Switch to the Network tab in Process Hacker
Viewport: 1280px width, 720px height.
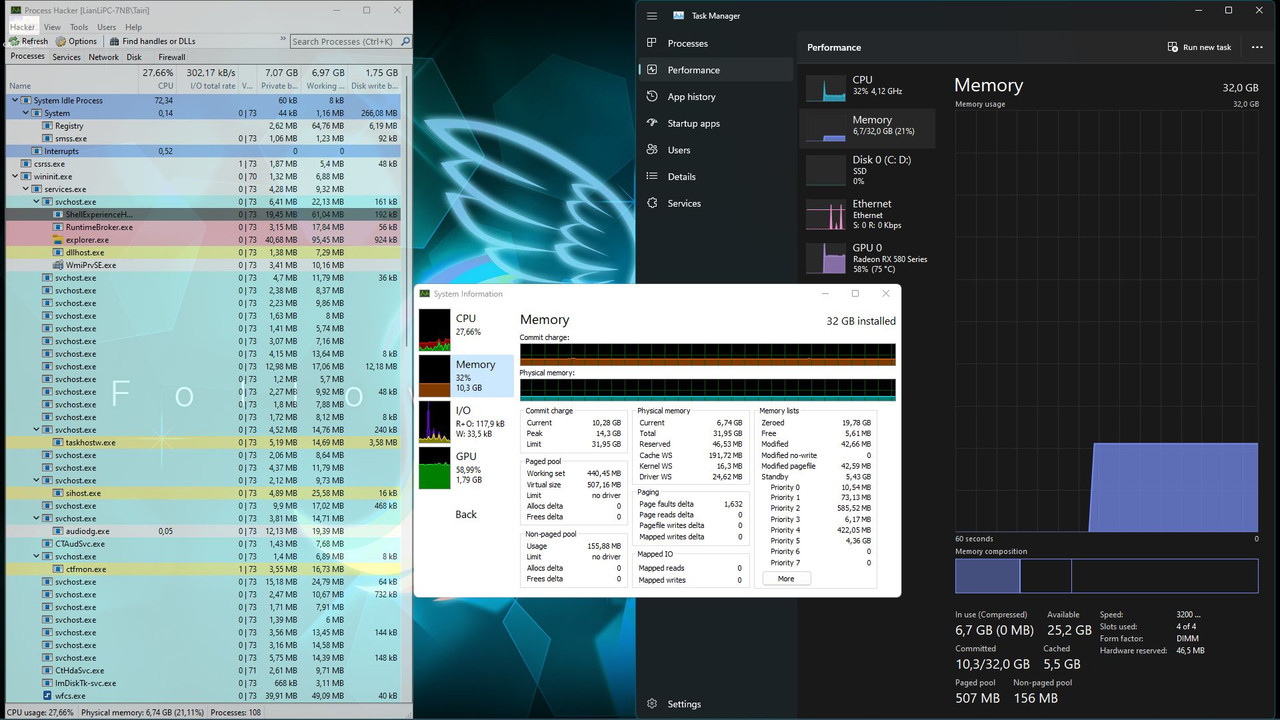click(x=104, y=57)
